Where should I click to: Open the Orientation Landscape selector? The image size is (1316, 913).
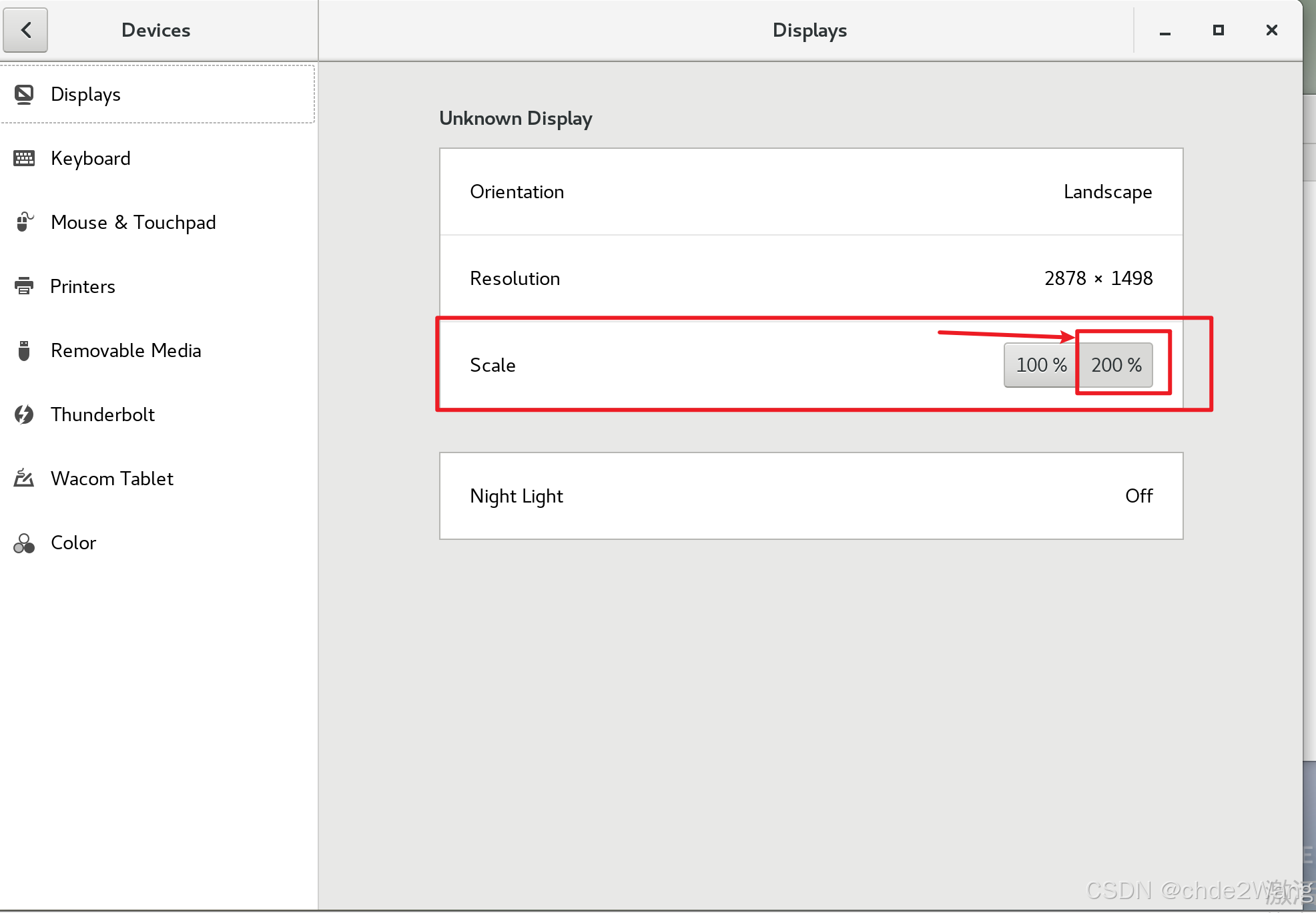coord(1107,192)
